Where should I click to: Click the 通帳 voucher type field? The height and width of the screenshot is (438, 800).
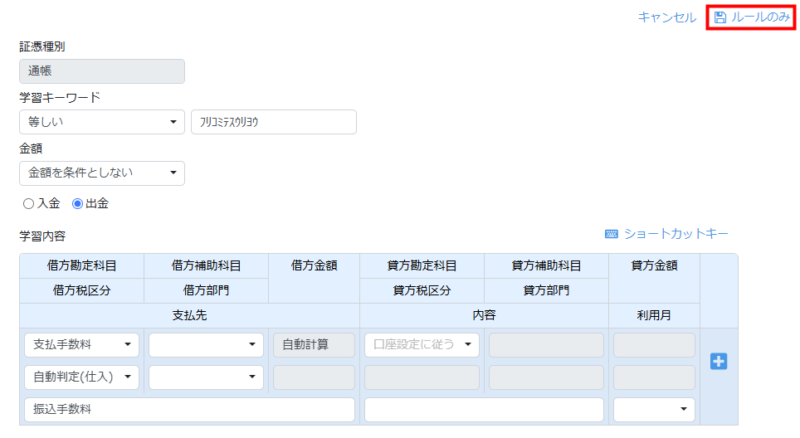(101, 71)
